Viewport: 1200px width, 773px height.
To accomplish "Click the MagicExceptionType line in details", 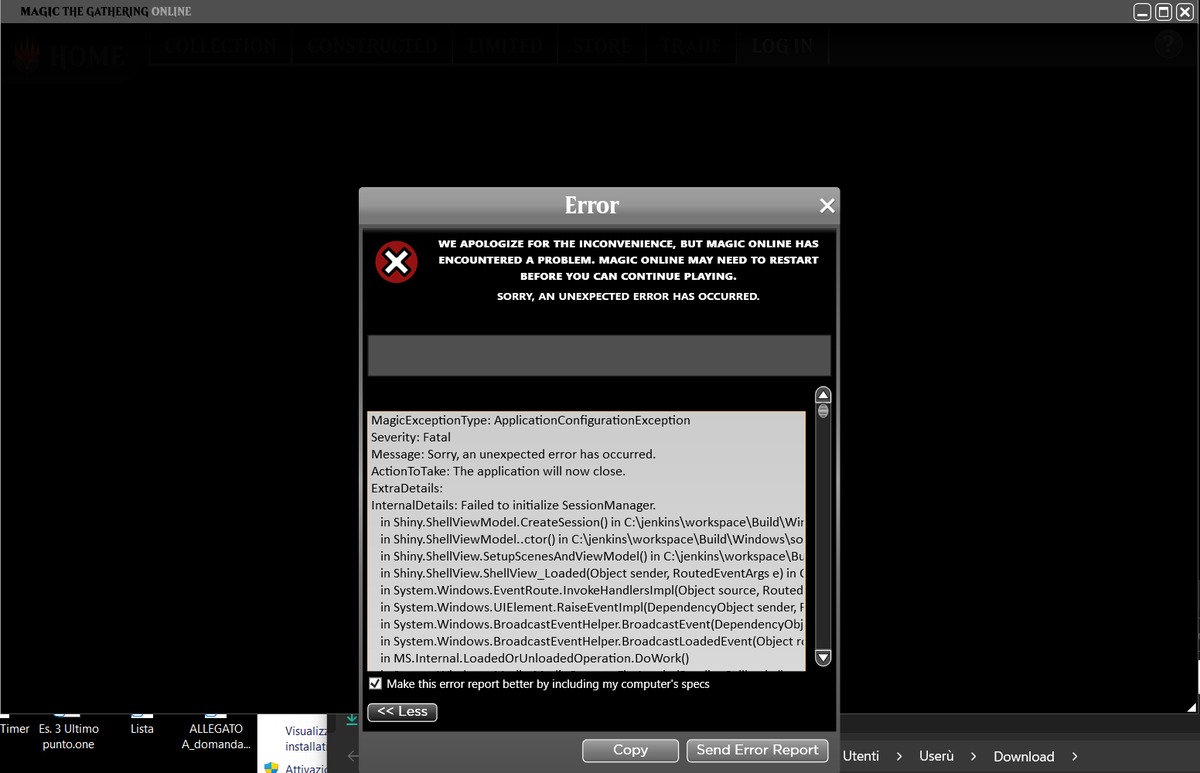I will 530,420.
